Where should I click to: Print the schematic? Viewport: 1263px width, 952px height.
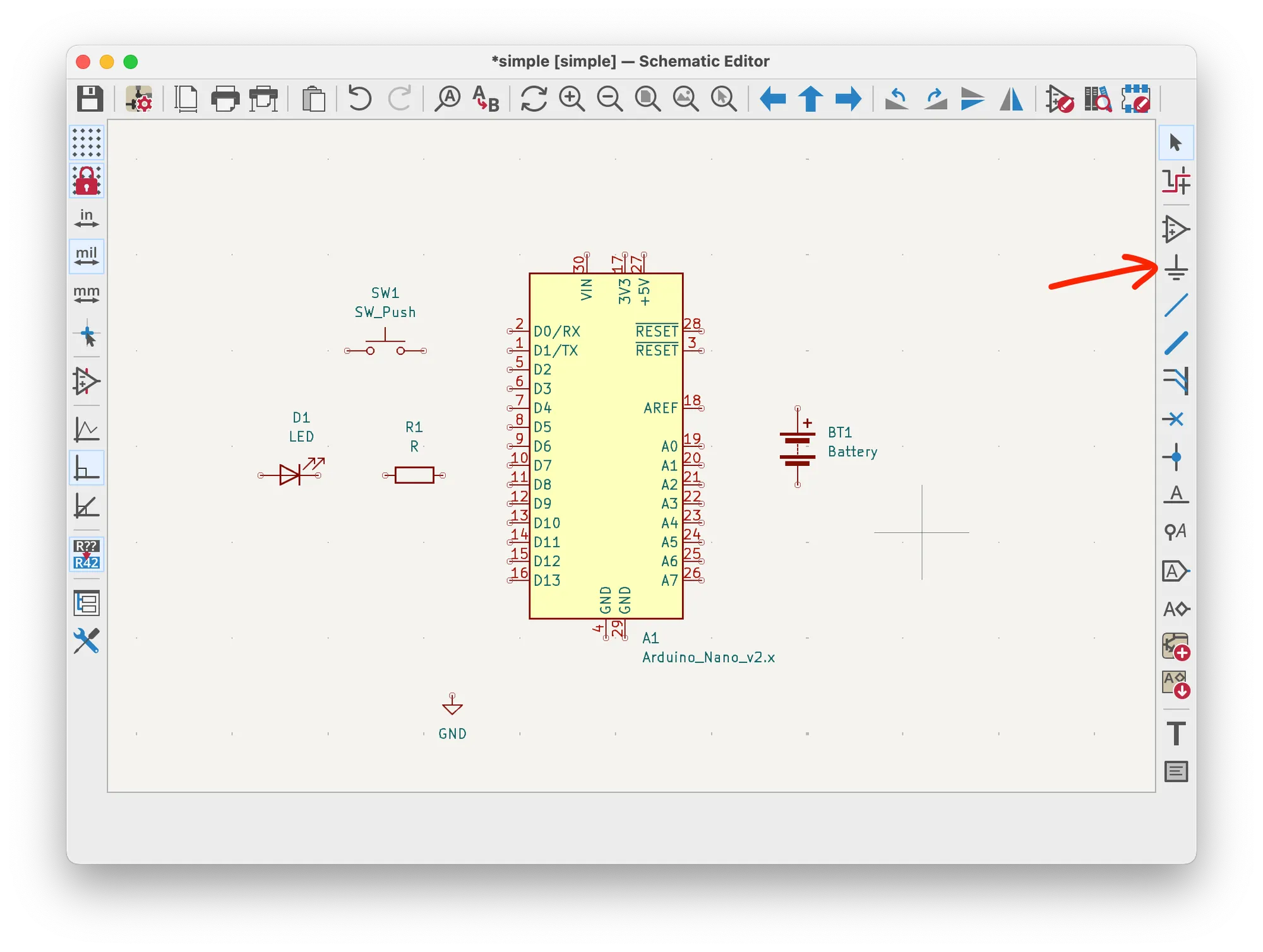(x=225, y=99)
